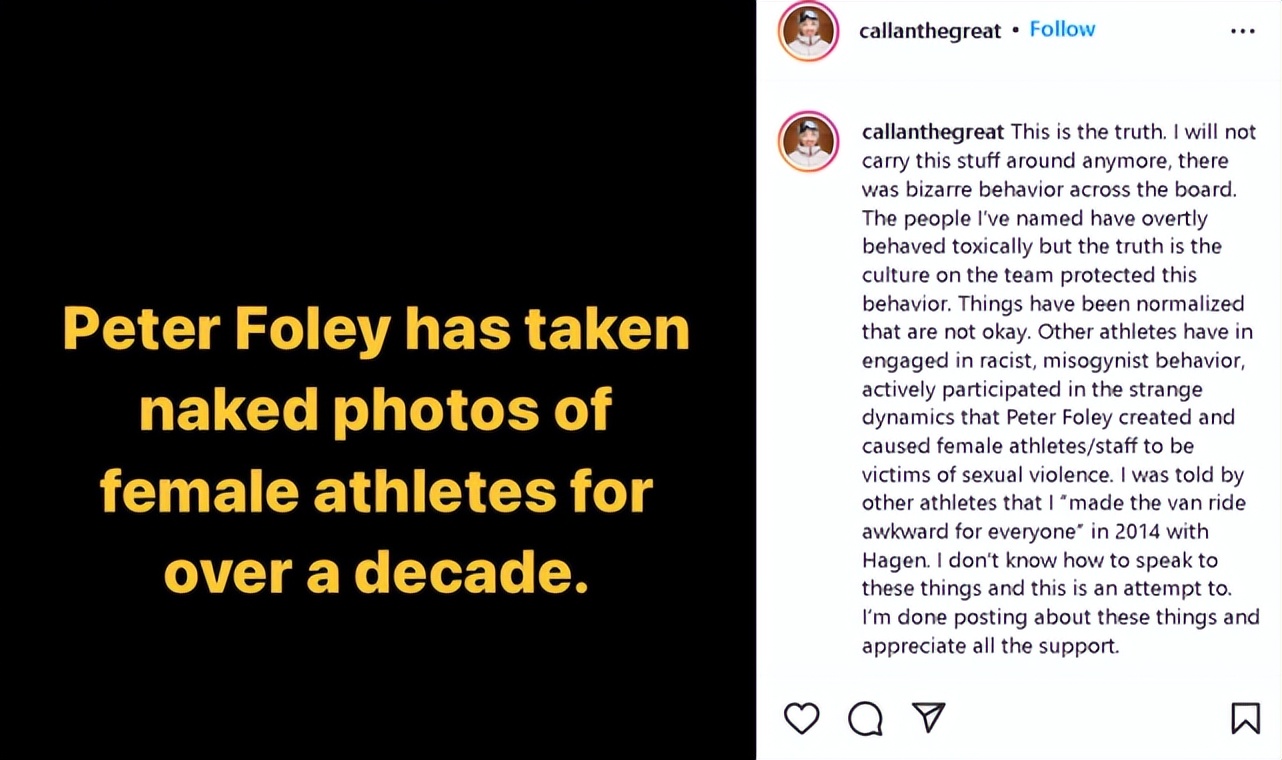Click the avatar beside the caption
Viewport: 1282px width, 760px height.
click(x=808, y=141)
